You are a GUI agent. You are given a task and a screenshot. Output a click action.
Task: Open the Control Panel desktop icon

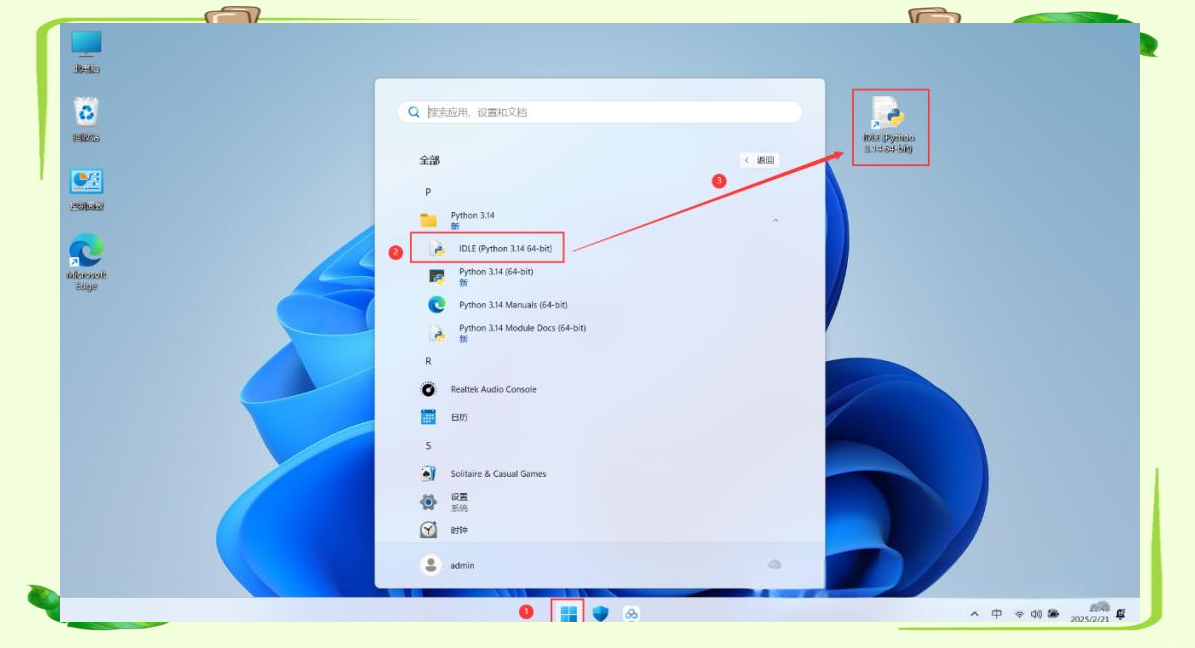86,189
